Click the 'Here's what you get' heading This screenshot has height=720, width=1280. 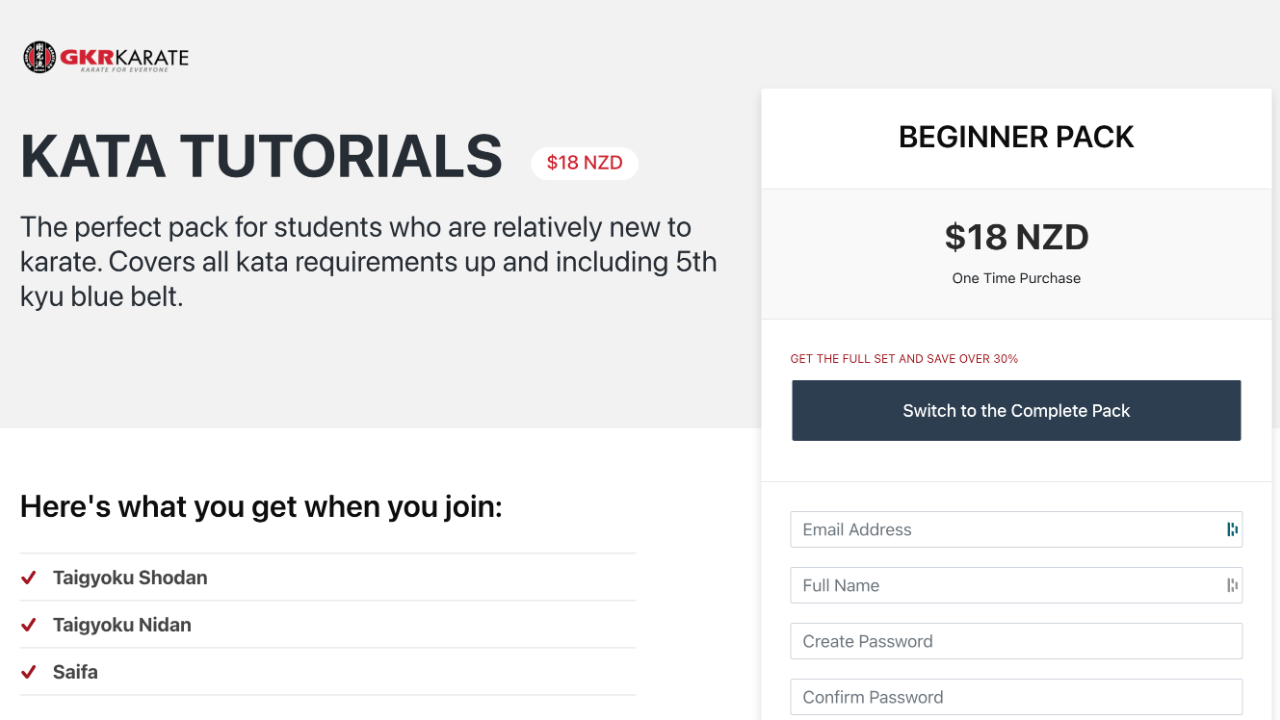(261, 507)
